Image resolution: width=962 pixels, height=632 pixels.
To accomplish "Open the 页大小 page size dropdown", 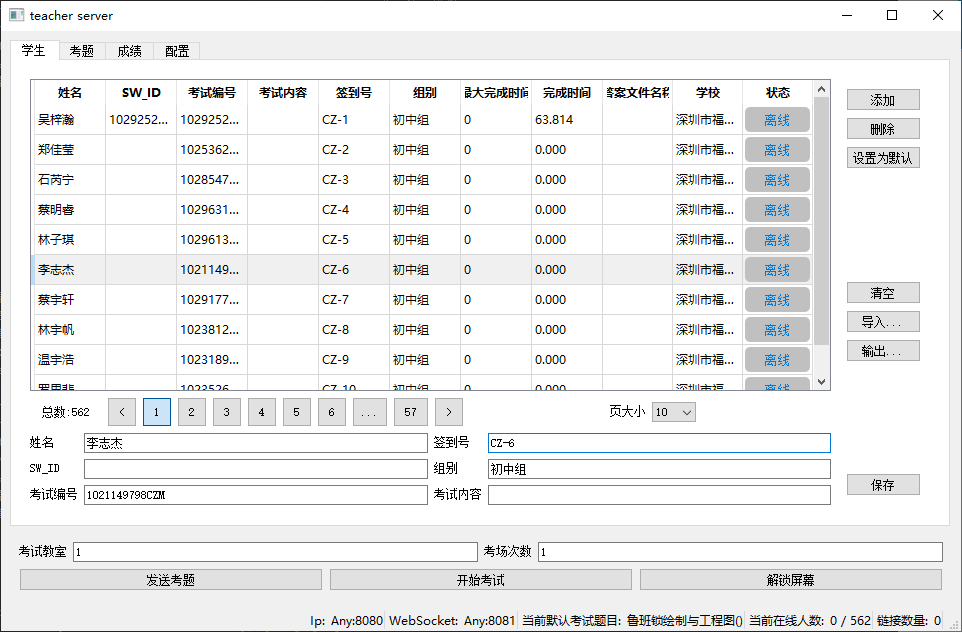I will (x=673, y=412).
